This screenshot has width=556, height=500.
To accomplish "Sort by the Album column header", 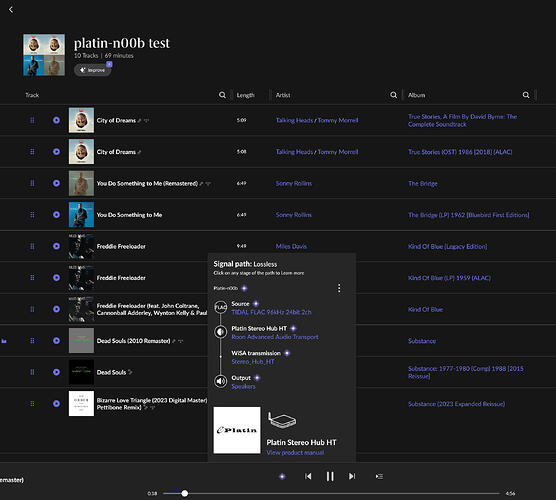I will (x=416, y=95).
